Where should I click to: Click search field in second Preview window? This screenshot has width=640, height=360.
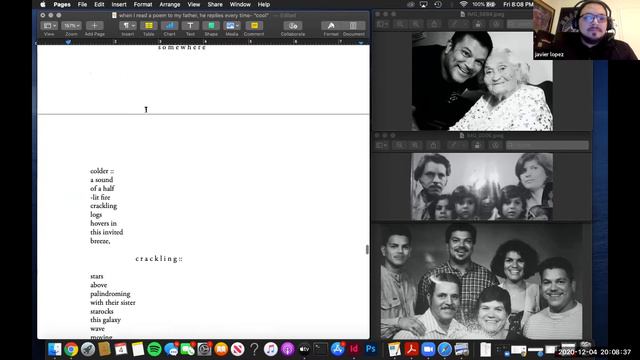(547, 145)
